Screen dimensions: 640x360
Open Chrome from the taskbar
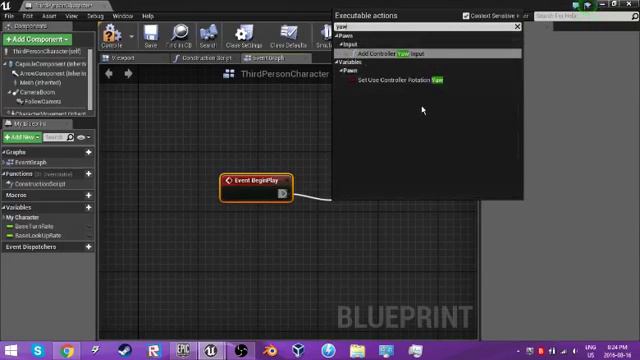[67, 351]
